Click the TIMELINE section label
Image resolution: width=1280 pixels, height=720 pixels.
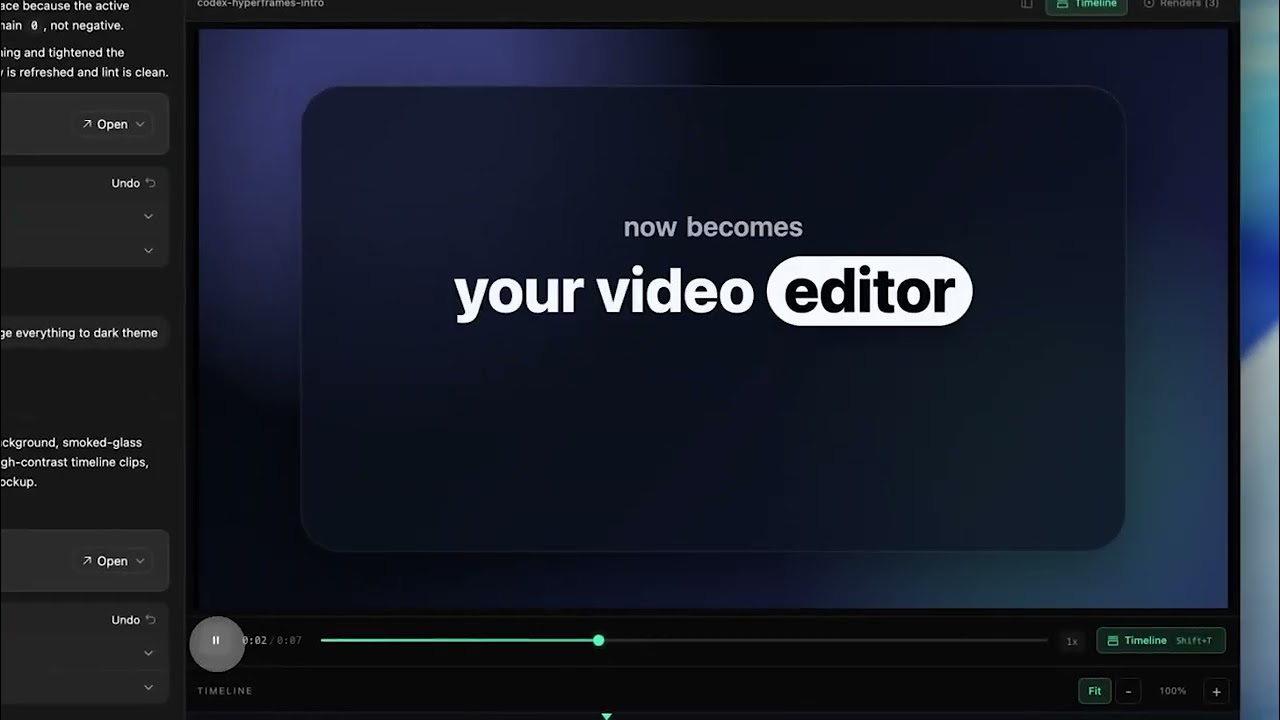coord(225,691)
